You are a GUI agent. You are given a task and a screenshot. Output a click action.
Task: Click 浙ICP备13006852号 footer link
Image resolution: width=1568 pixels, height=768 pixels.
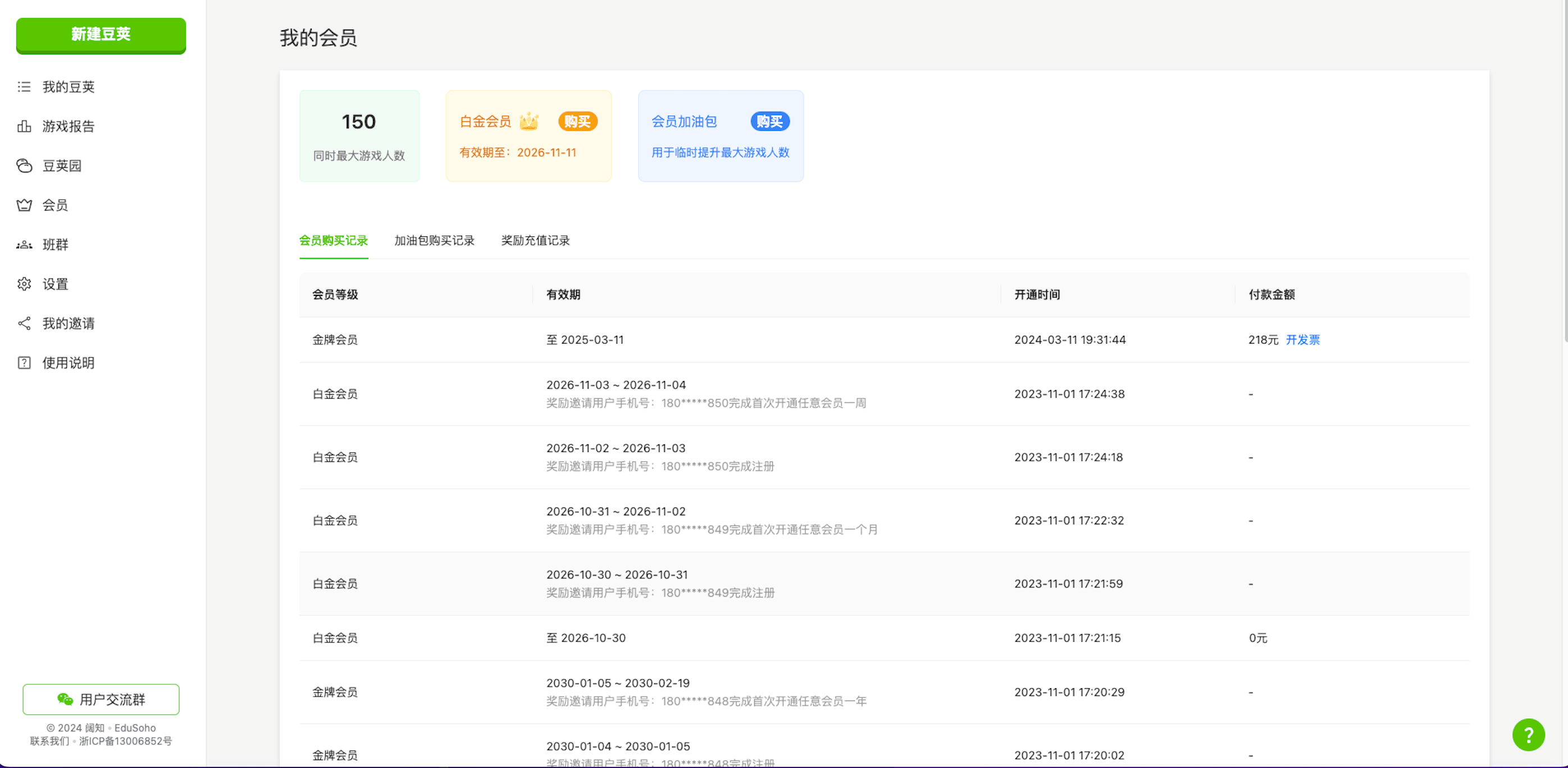pyautogui.click(x=125, y=741)
